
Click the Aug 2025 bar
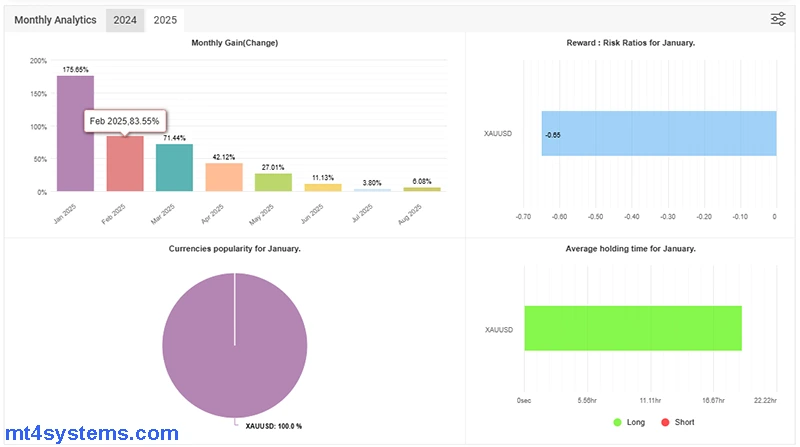click(422, 188)
